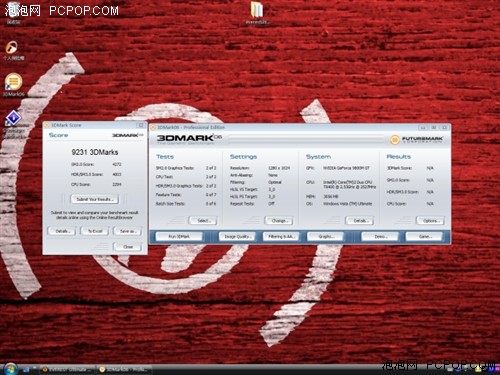This screenshot has height=375, width=500.
Task: Open Filtering & AA tool
Action: click(281, 236)
